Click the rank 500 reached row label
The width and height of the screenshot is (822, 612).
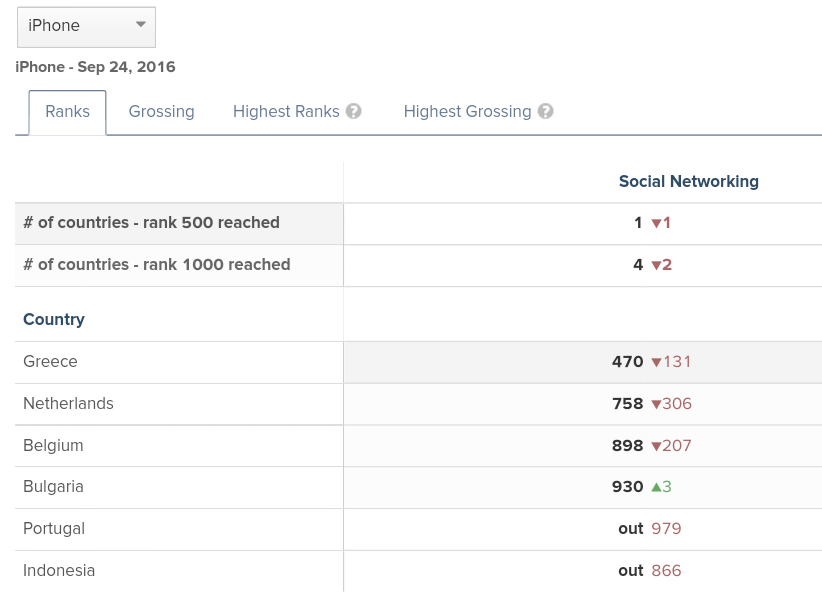(x=151, y=223)
